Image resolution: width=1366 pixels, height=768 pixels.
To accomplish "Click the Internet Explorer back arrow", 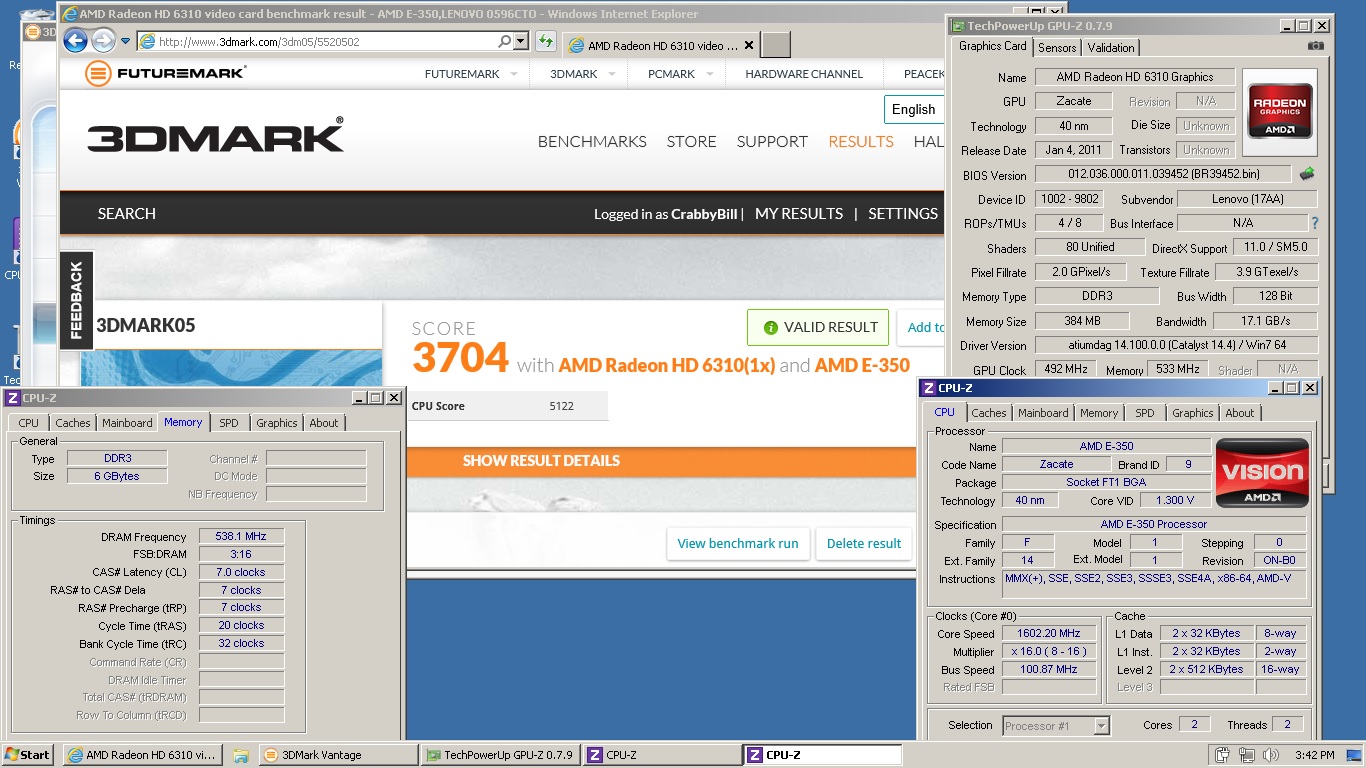I will (x=75, y=41).
